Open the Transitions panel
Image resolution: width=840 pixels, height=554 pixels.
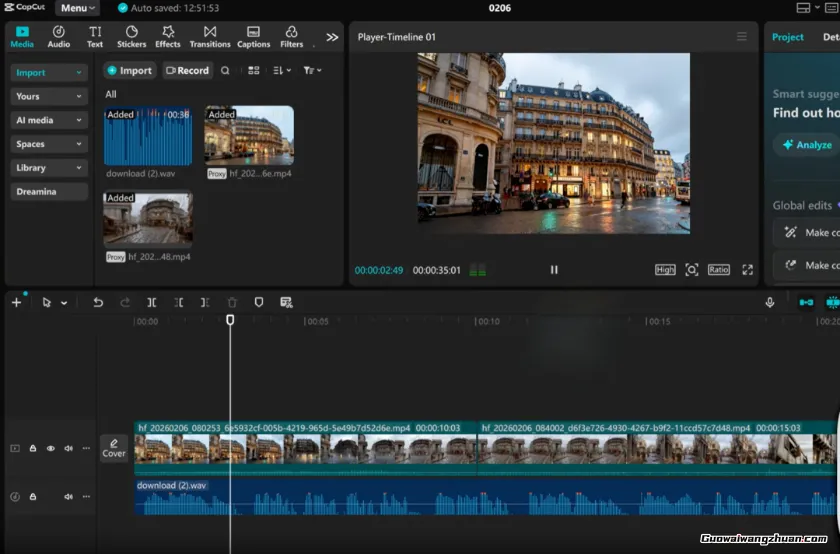pos(209,36)
